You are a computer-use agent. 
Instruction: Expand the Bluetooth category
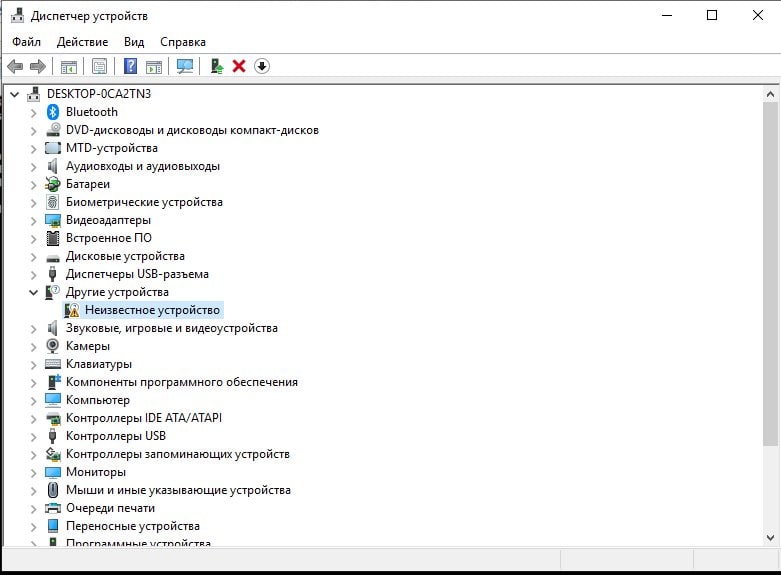click(x=33, y=113)
